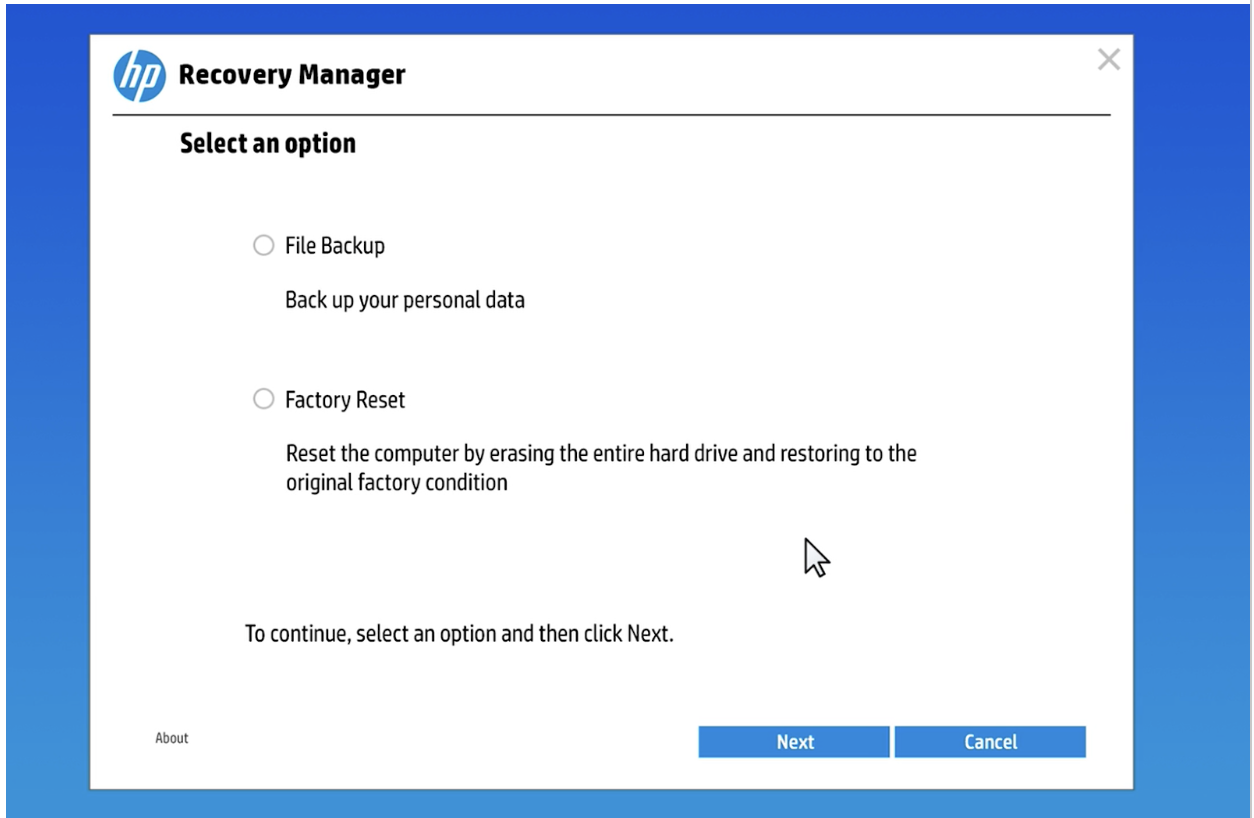This screenshot has height=818, width=1254.
Task: Close the Recovery Manager window
Action: click(1109, 60)
